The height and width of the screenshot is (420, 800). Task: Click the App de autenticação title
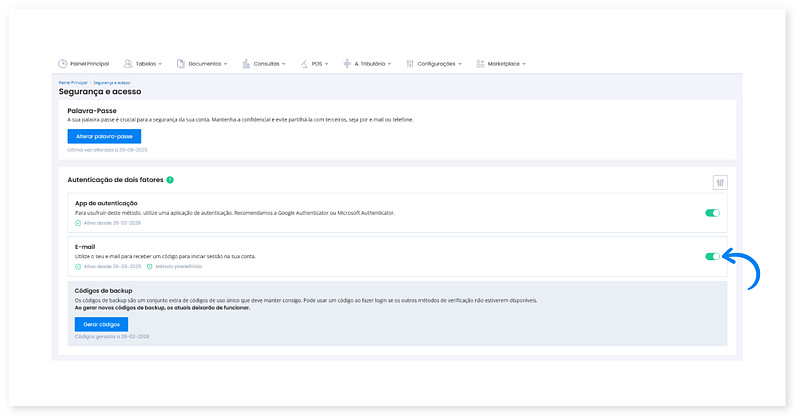tap(106, 203)
